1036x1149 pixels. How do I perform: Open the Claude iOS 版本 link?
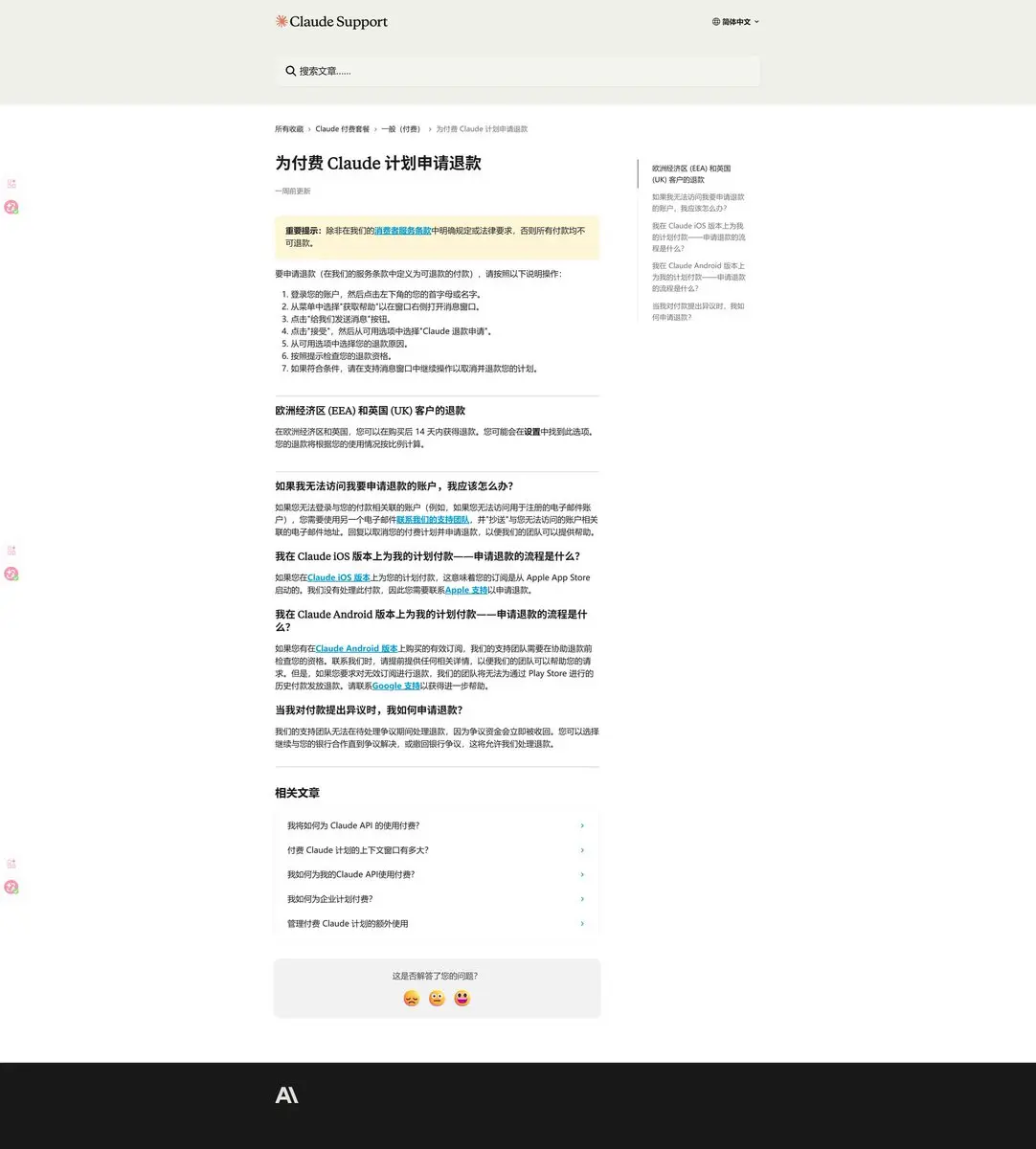tap(339, 578)
